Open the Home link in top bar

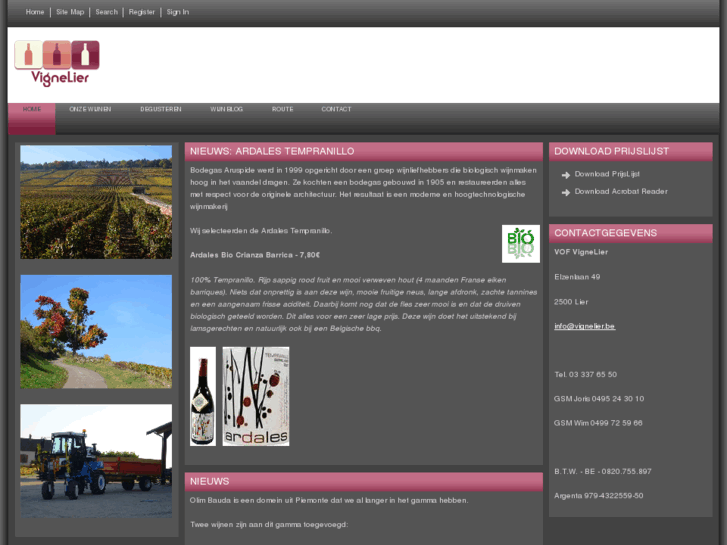point(35,12)
